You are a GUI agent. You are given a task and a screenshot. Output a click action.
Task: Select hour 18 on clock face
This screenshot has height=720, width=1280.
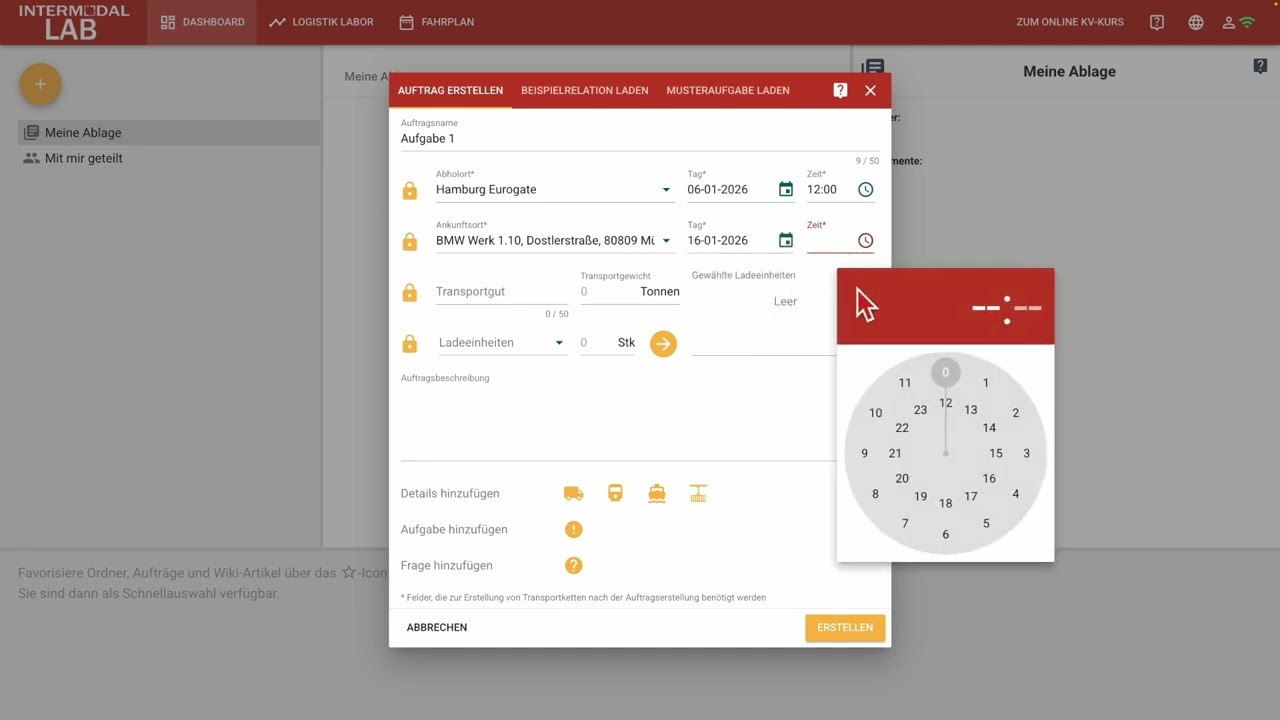pos(945,504)
